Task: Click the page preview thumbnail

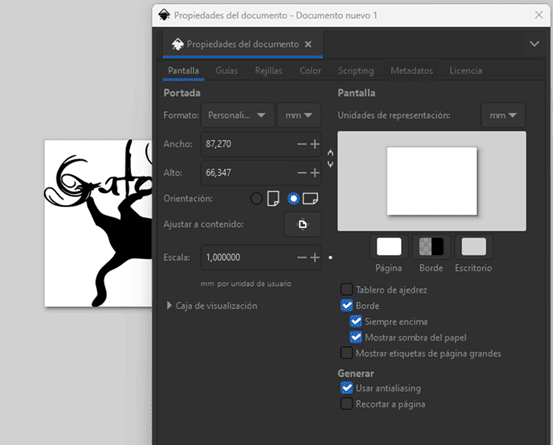Action: coord(432,181)
